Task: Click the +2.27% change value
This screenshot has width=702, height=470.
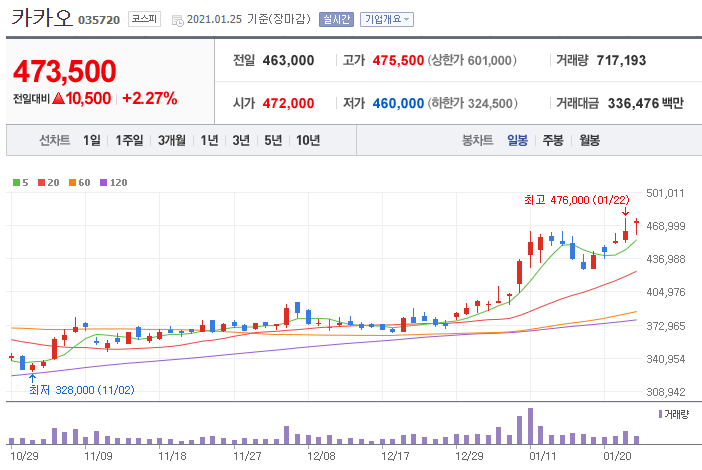Action: pyautogui.click(x=150, y=98)
